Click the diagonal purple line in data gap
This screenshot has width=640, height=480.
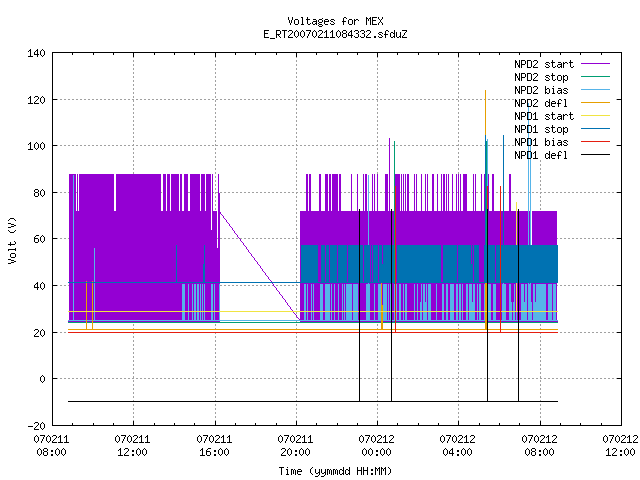tap(260, 266)
